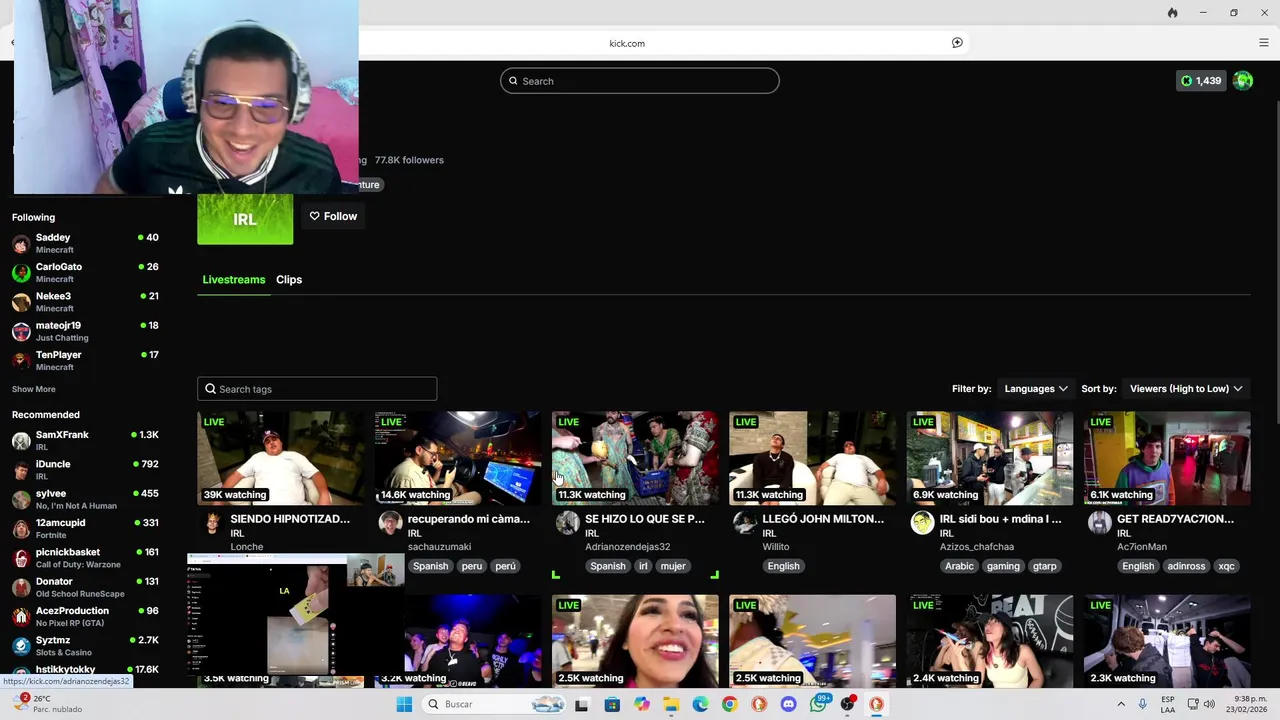
Task: Click the taskbar Buscar search box
Action: [x=494, y=704]
